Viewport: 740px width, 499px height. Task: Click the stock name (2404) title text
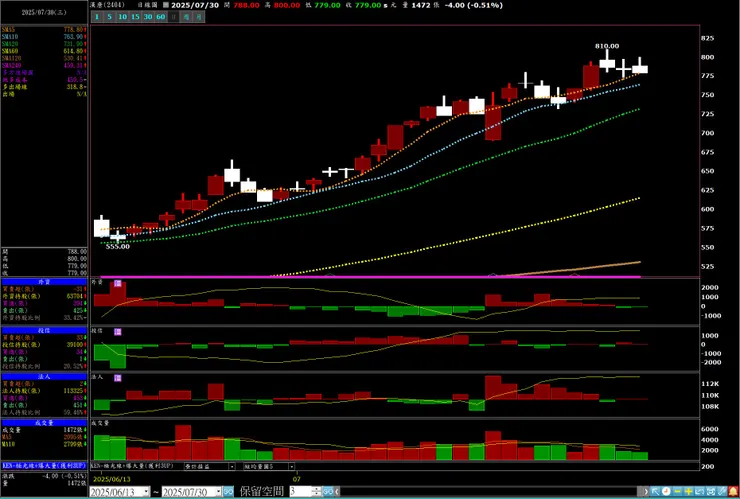(107, 5)
